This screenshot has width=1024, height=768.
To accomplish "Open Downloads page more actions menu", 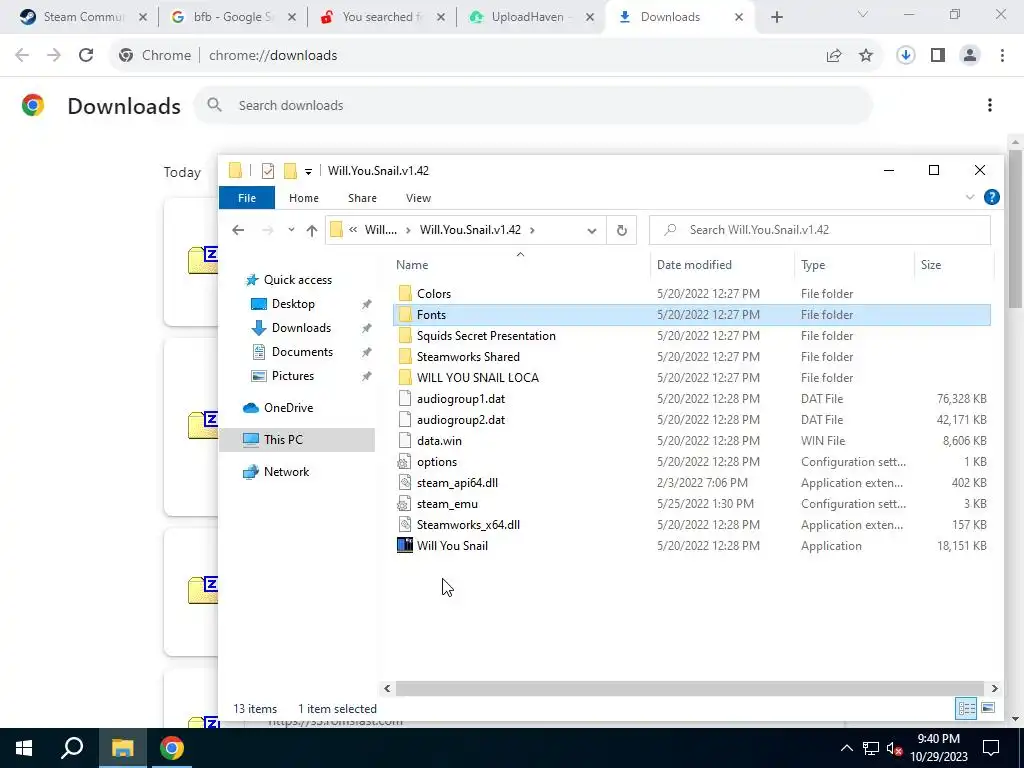I will pyautogui.click(x=989, y=105).
